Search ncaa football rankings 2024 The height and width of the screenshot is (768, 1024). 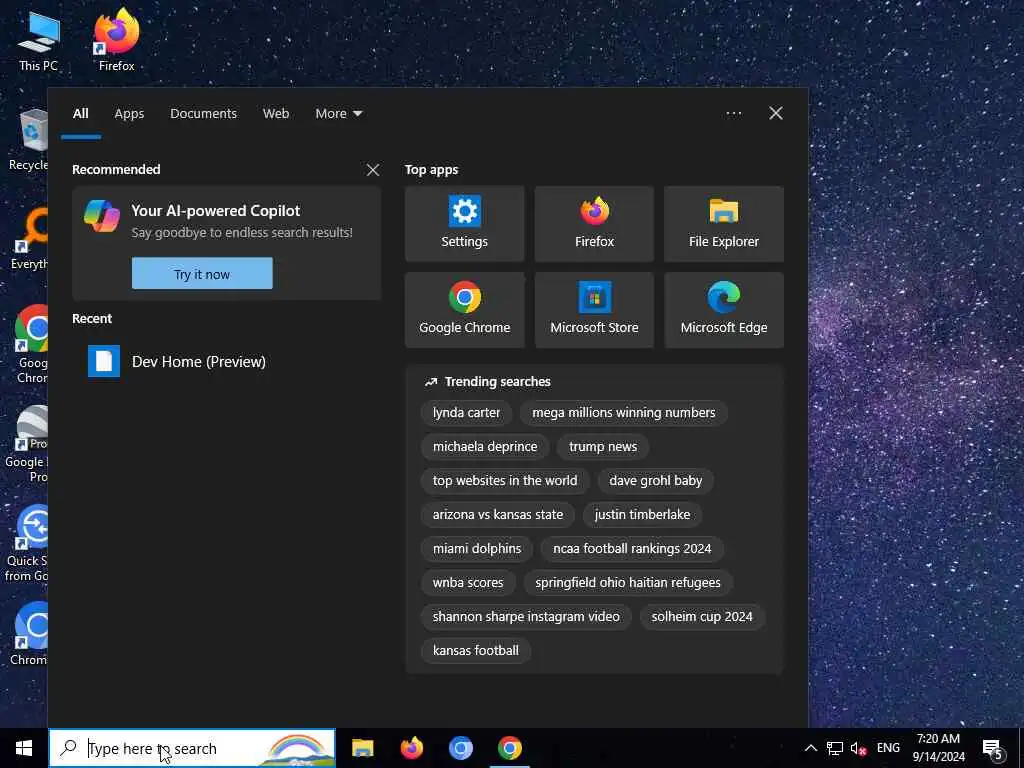pos(632,549)
